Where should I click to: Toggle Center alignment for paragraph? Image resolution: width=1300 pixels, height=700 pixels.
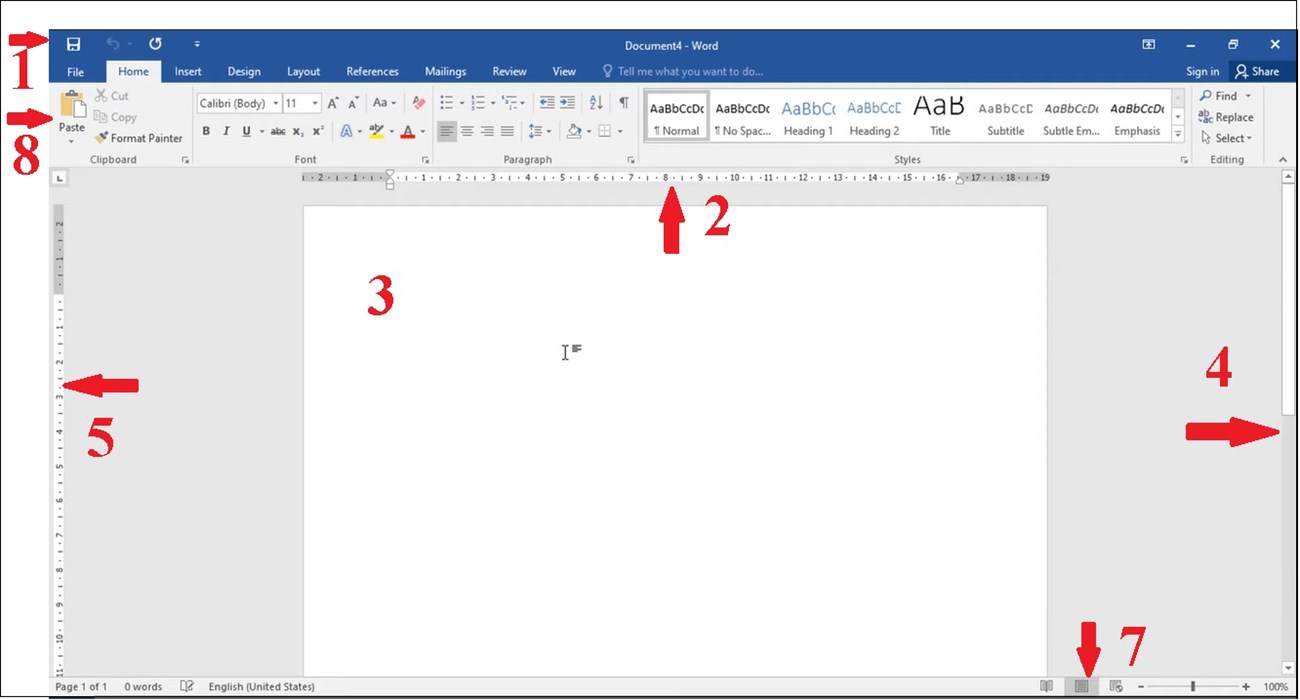(x=467, y=131)
